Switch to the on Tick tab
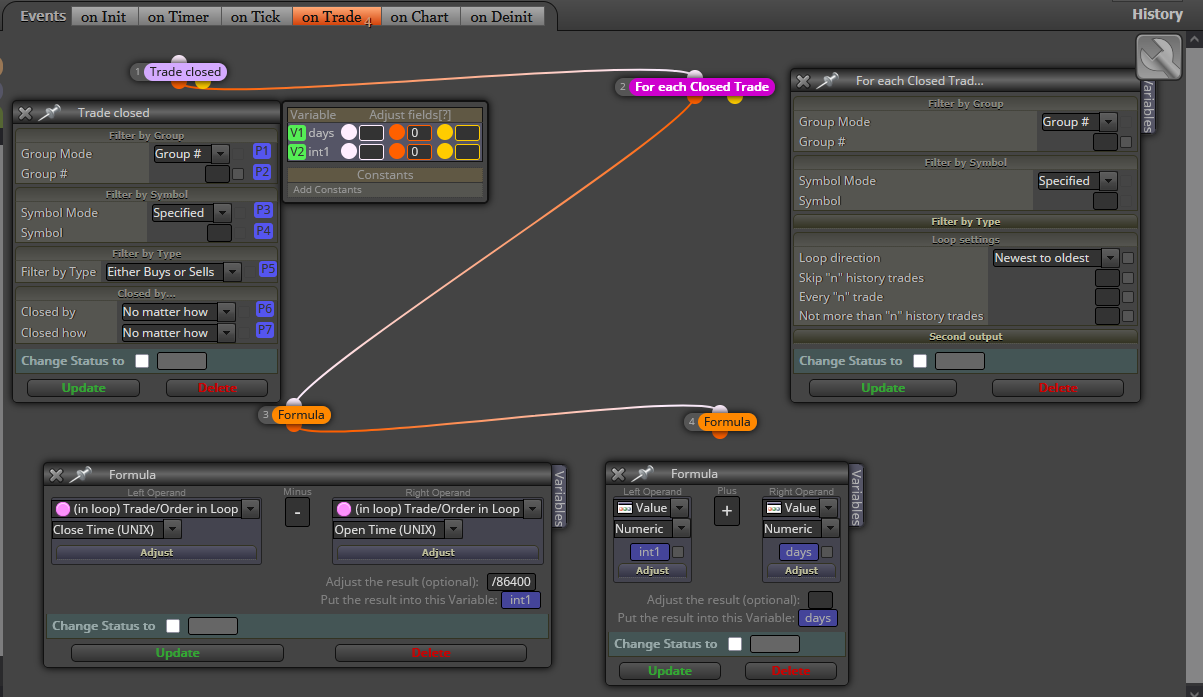This screenshot has width=1203, height=697. tap(255, 16)
